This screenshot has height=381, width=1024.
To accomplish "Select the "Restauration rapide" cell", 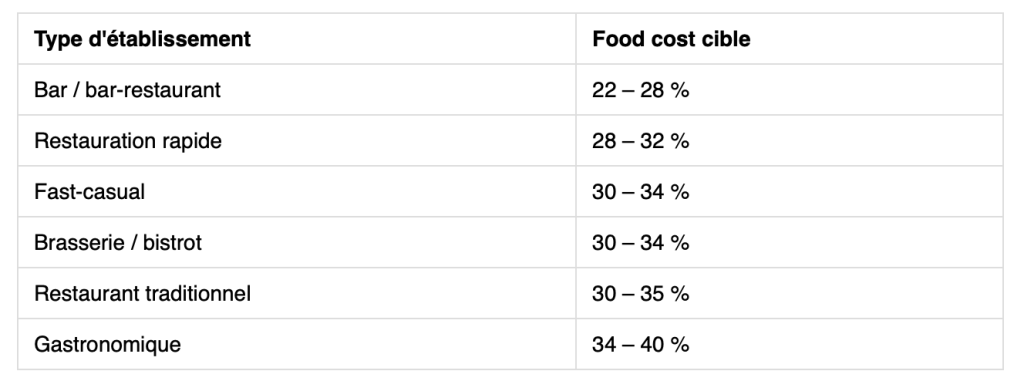I will [x=296, y=141].
